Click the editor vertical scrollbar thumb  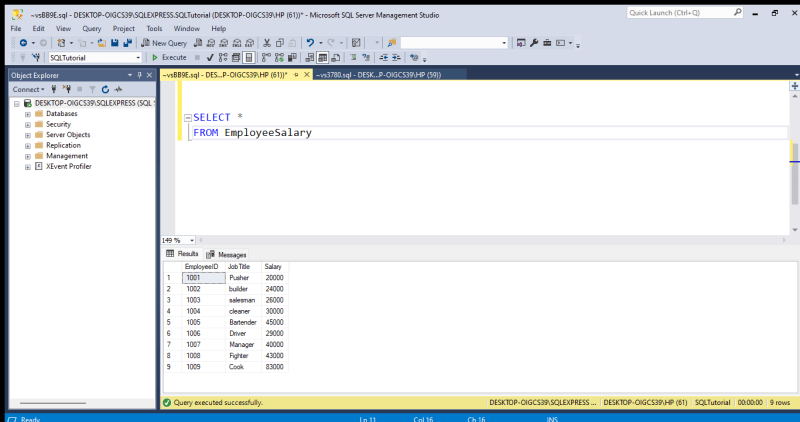[x=794, y=173]
